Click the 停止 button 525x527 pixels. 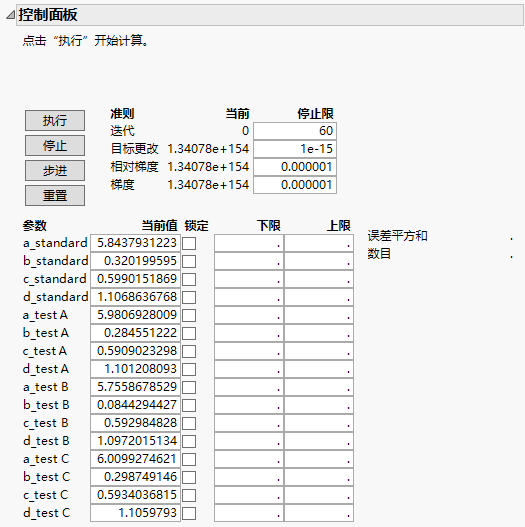(x=55, y=146)
